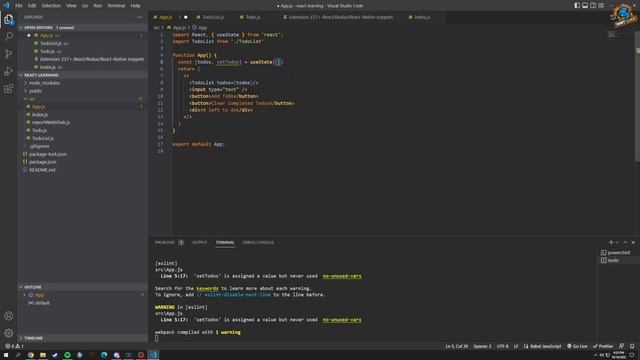Click the Spaces: 2 indentation setting
Screen dimensions: 640x360
tap(482, 346)
